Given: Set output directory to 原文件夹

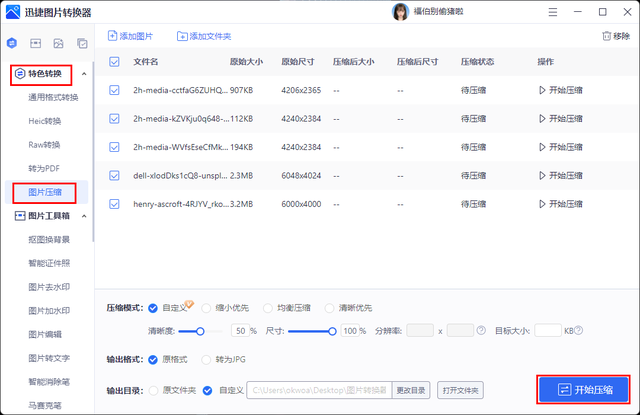Looking at the screenshot, I should point(153,391).
